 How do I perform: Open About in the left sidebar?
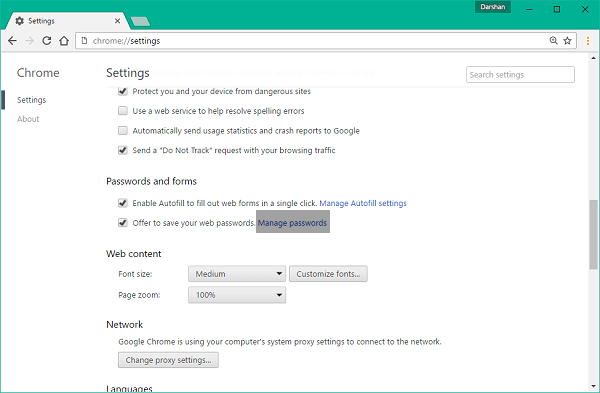[x=28, y=119]
